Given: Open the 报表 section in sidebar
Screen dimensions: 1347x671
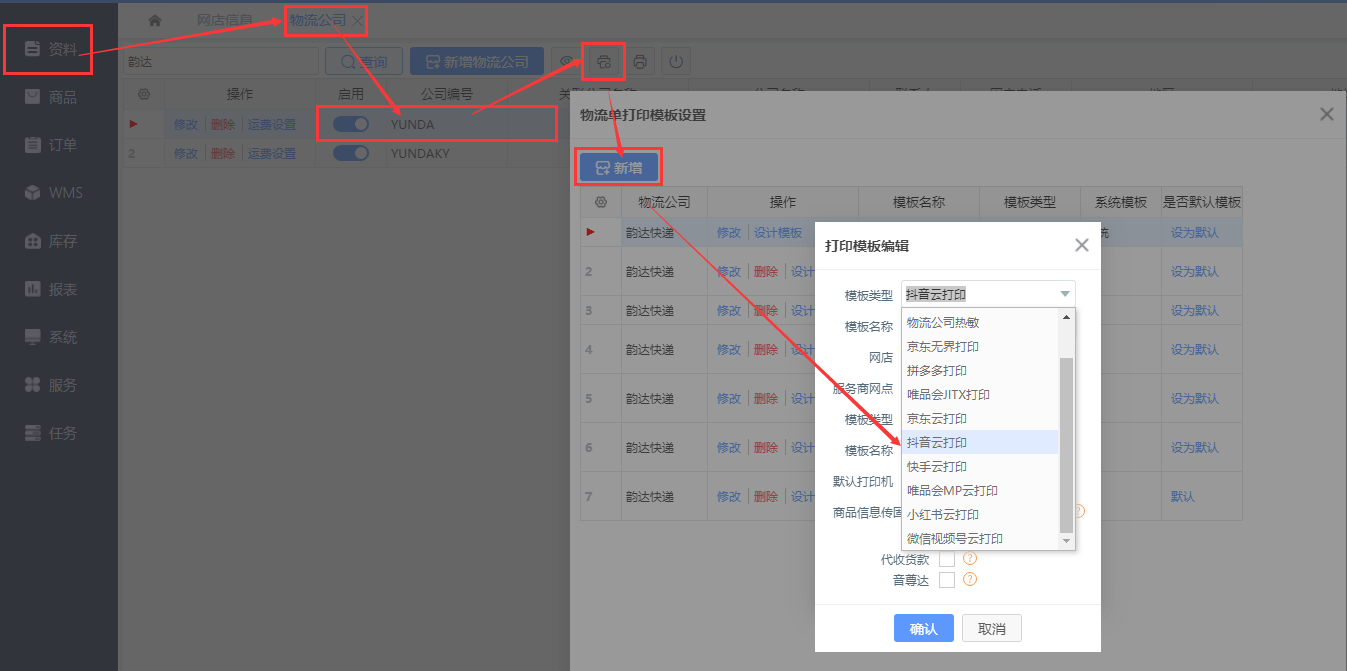Looking at the screenshot, I should (x=52, y=289).
